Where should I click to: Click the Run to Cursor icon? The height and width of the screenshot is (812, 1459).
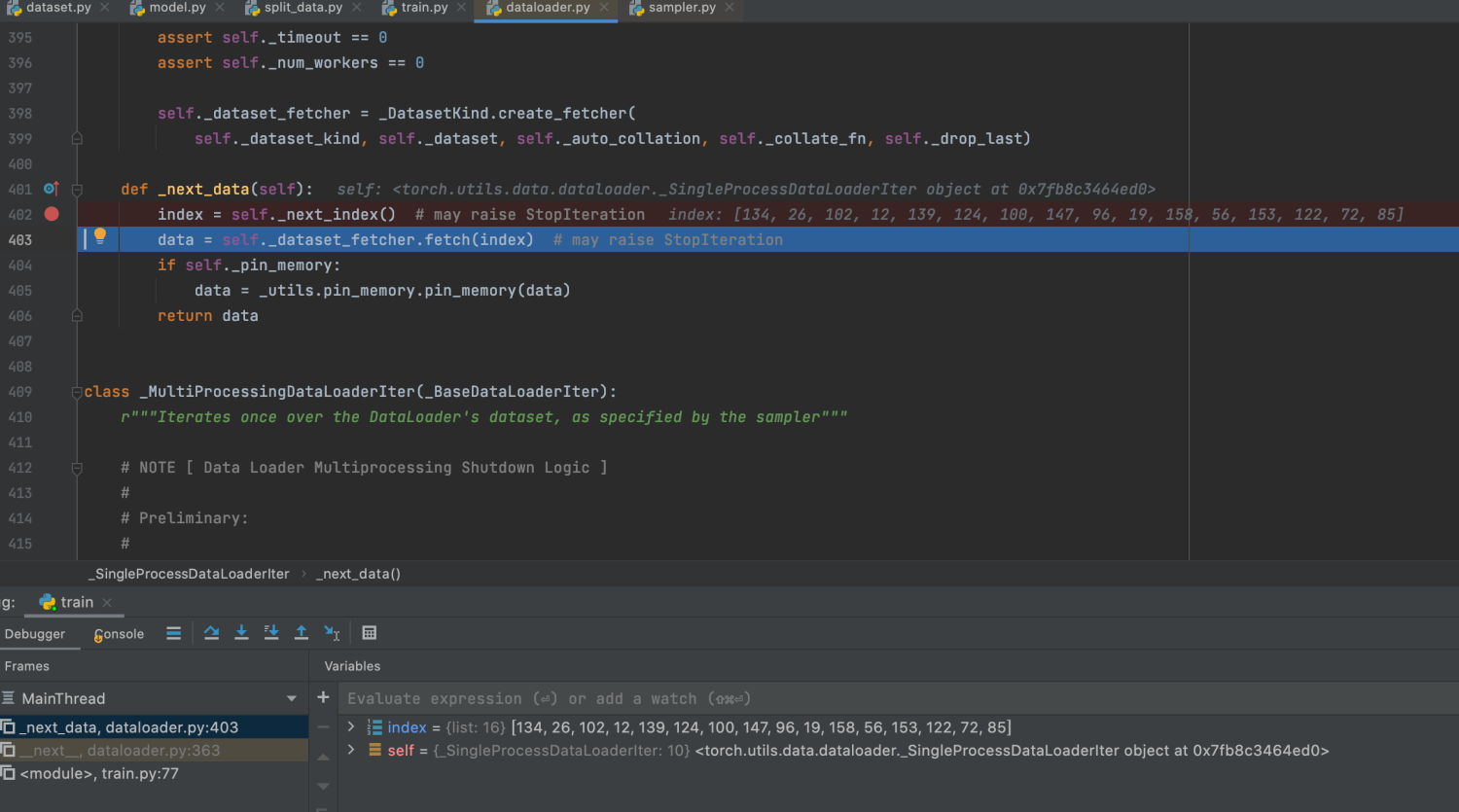(x=332, y=633)
